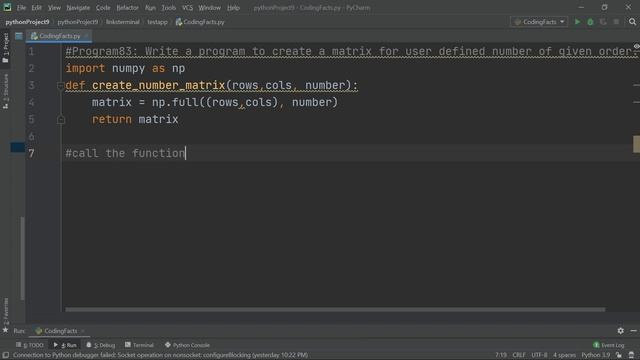Viewport: 640px width, 360px height.
Task: Toggle read-only lock icon in status bar
Action: pyautogui.click(x=619, y=356)
